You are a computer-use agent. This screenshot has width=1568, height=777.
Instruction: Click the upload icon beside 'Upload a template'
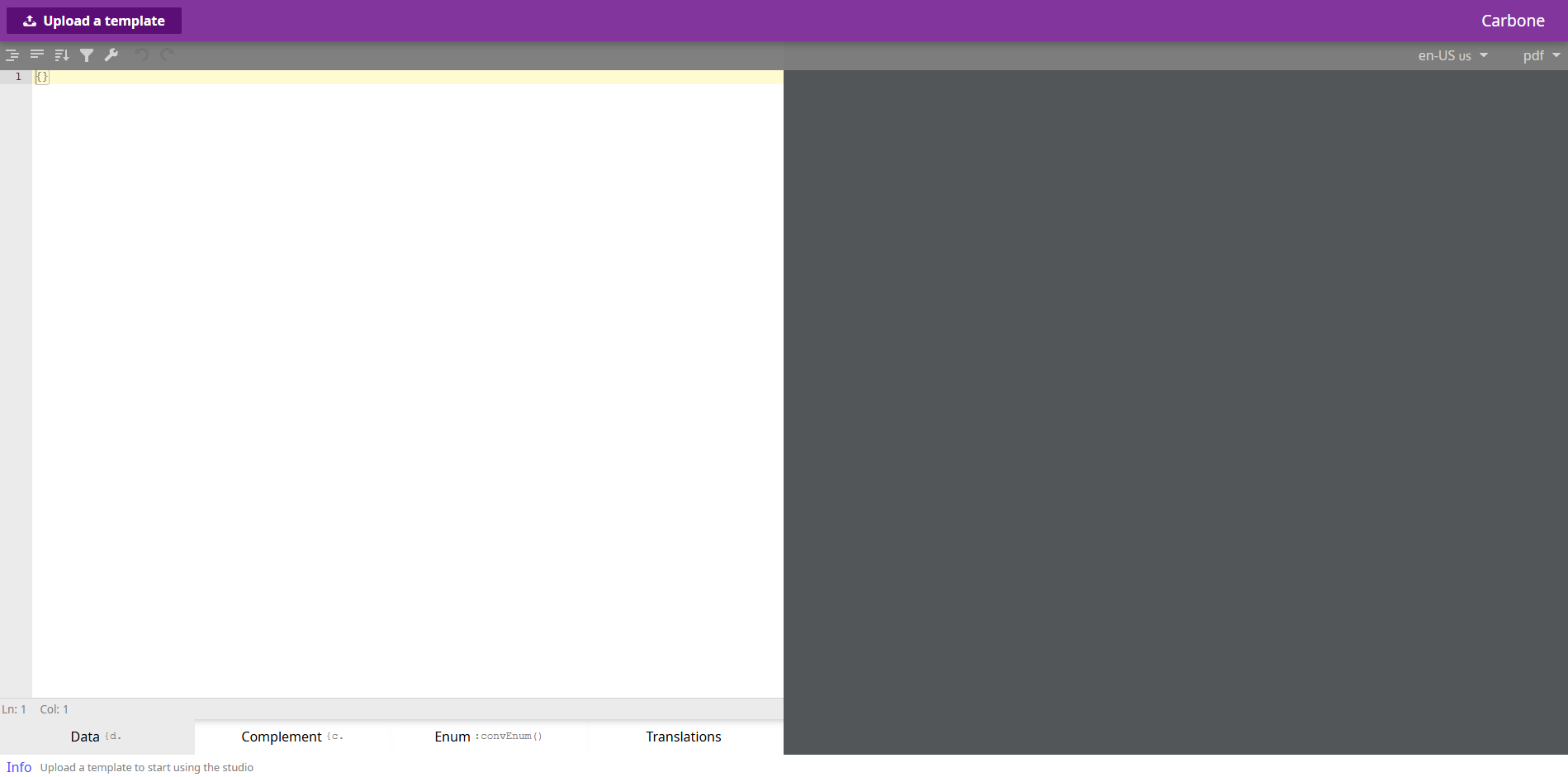pos(30,21)
